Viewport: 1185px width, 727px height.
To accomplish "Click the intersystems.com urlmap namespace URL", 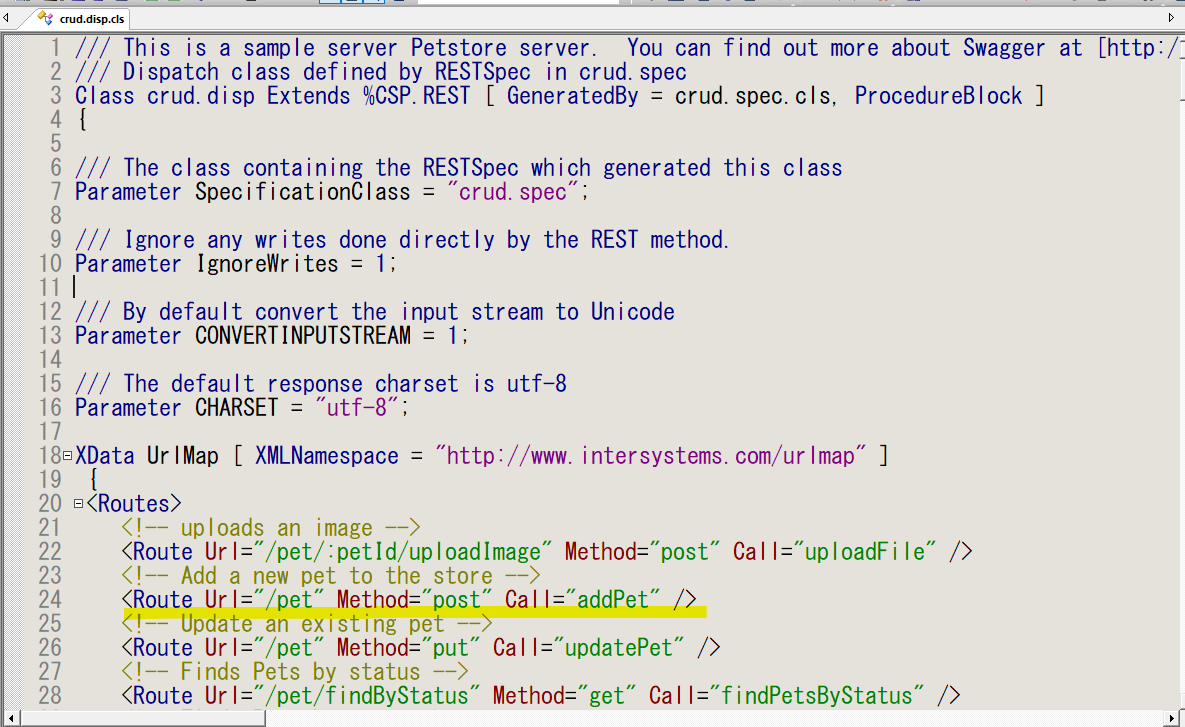I will [650, 456].
